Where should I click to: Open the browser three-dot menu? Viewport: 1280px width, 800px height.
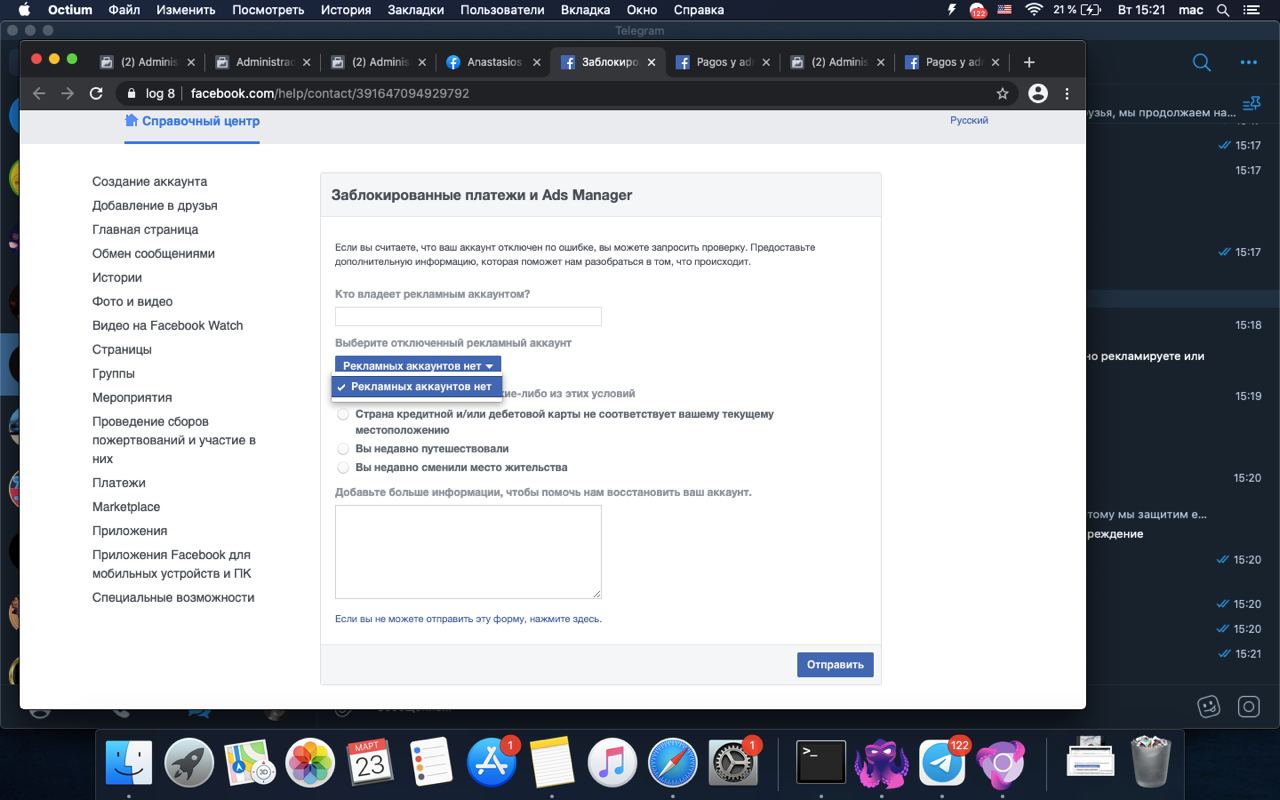click(x=1067, y=93)
